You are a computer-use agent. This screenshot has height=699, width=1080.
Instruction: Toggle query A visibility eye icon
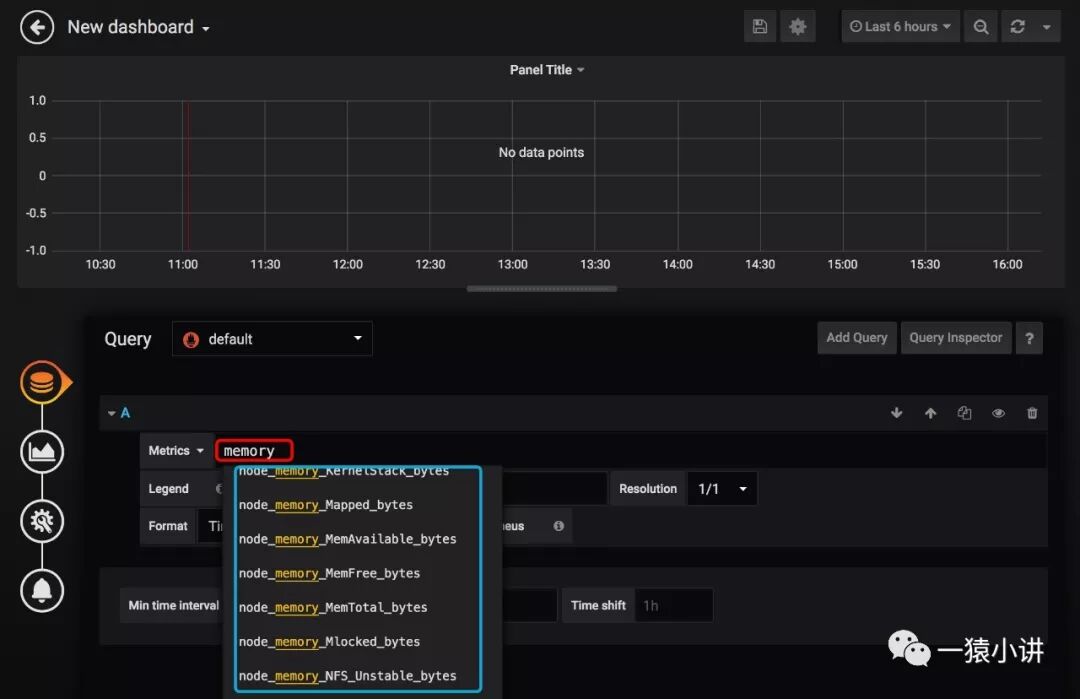[x=998, y=413]
